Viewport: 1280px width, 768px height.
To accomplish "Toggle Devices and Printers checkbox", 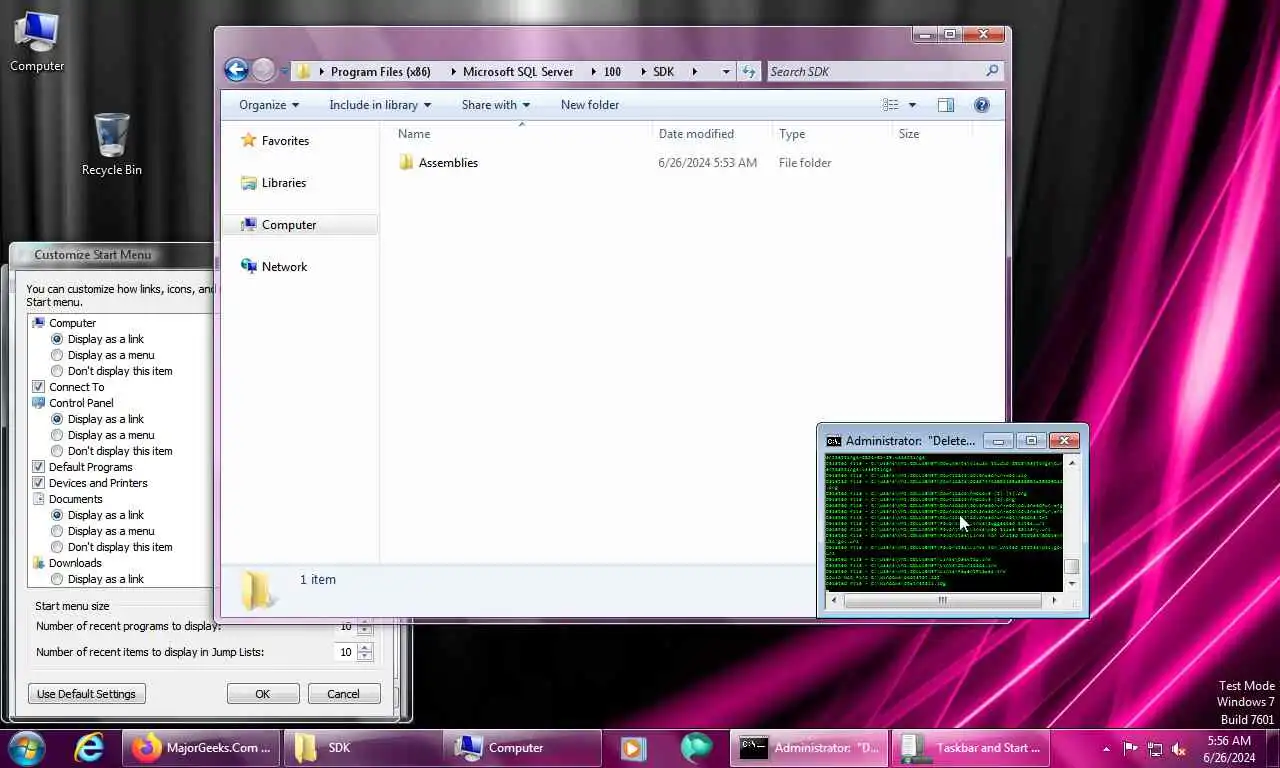I will (39, 483).
